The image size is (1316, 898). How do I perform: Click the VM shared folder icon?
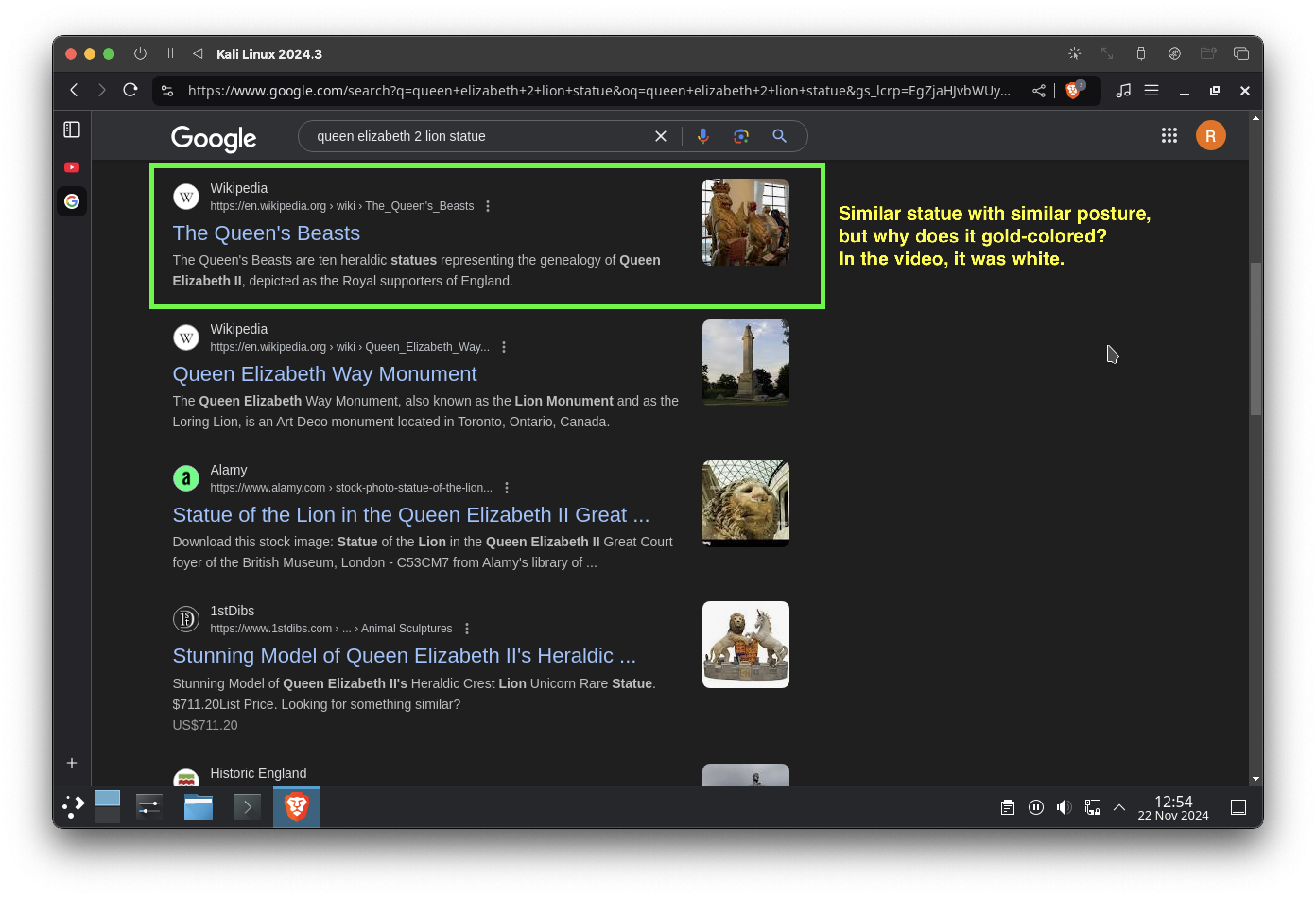pos(1208,54)
